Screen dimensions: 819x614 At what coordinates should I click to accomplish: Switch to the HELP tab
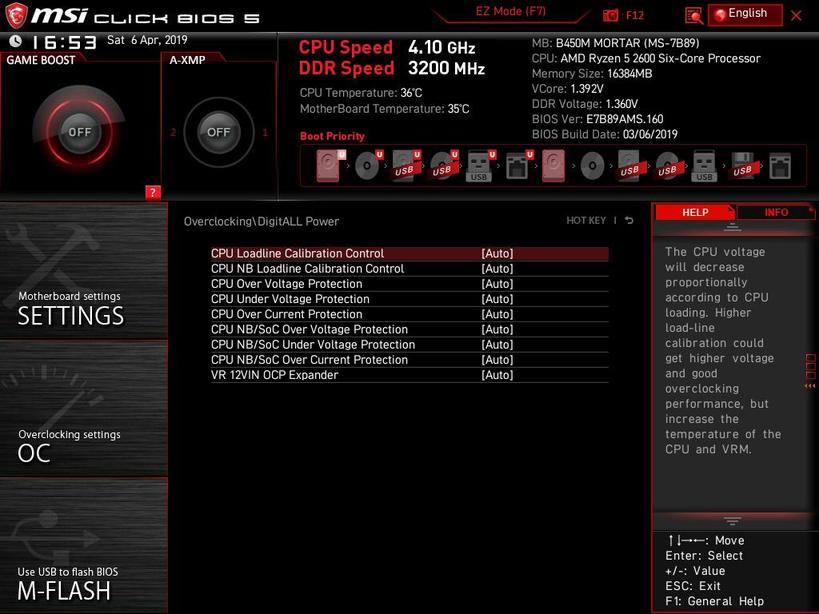pyautogui.click(x=695, y=212)
